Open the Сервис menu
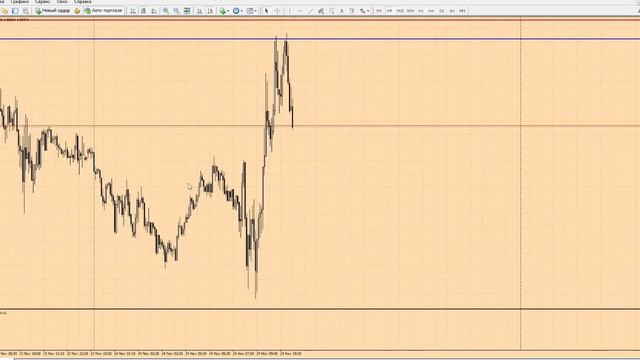This screenshot has width=640, height=360. (42, 2)
